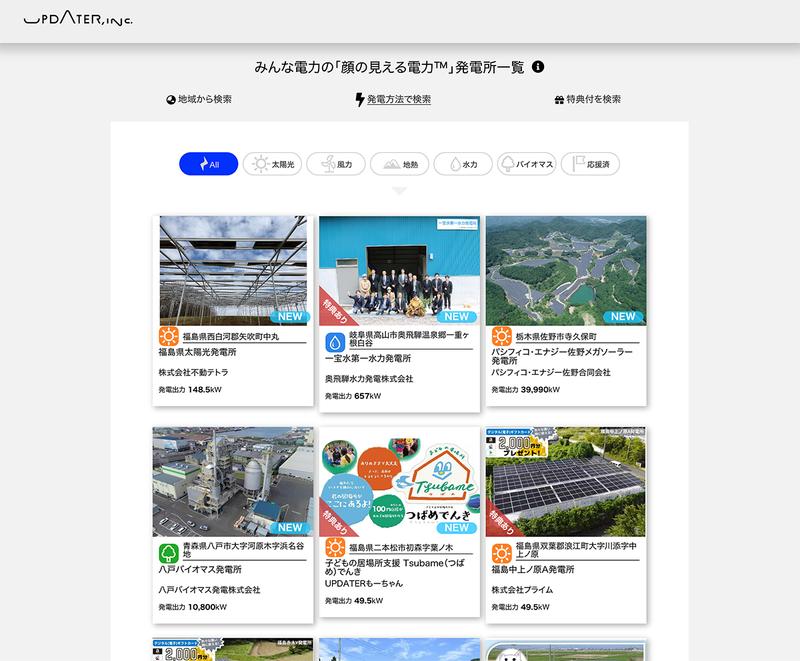Open the Tsubame でんき illustration thumbnail
The height and width of the screenshot is (661, 800).
[x=399, y=481]
